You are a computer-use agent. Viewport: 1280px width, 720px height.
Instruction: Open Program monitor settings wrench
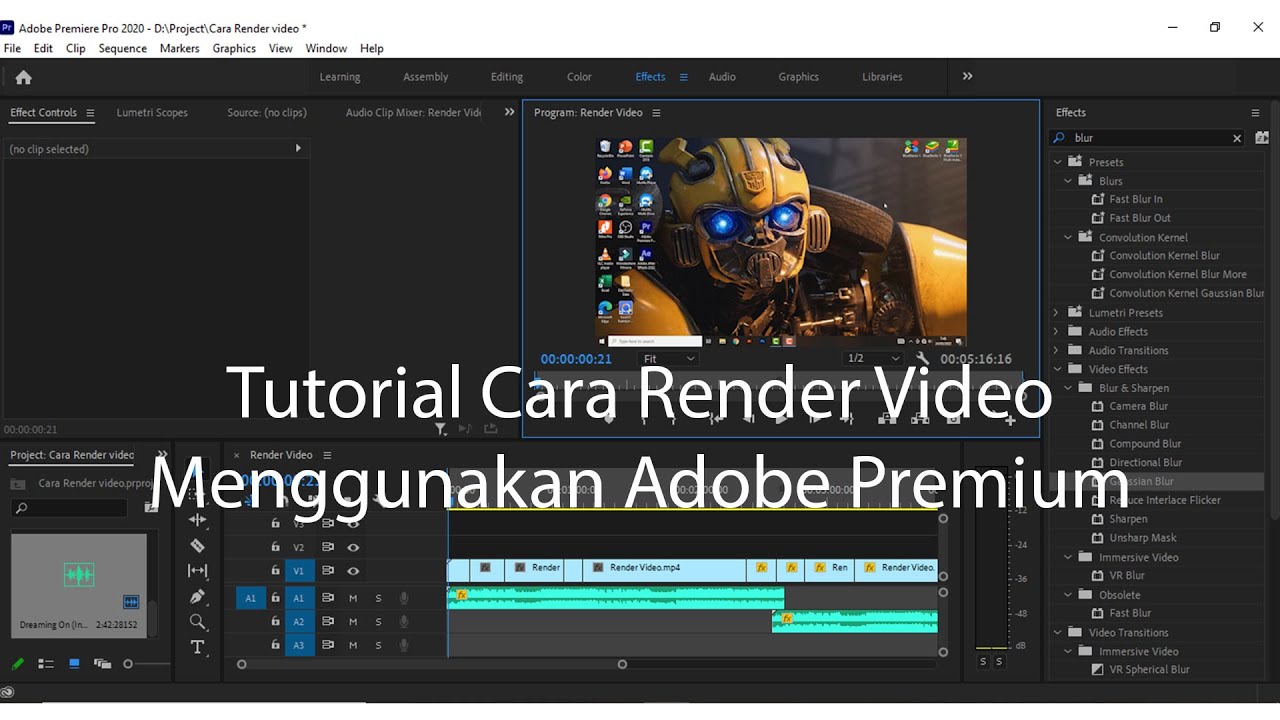coord(922,358)
